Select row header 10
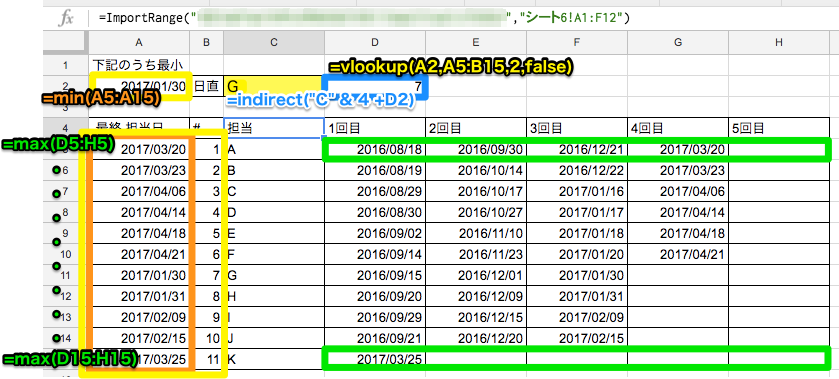The height and width of the screenshot is (379, 839). click(x=66, y=254)
